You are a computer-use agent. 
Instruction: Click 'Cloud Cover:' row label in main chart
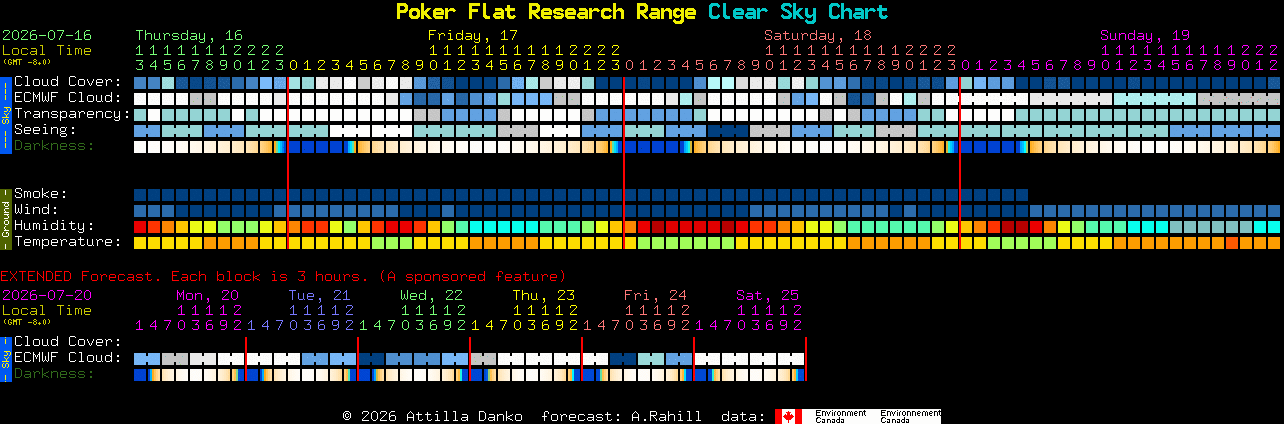[68, 82]
